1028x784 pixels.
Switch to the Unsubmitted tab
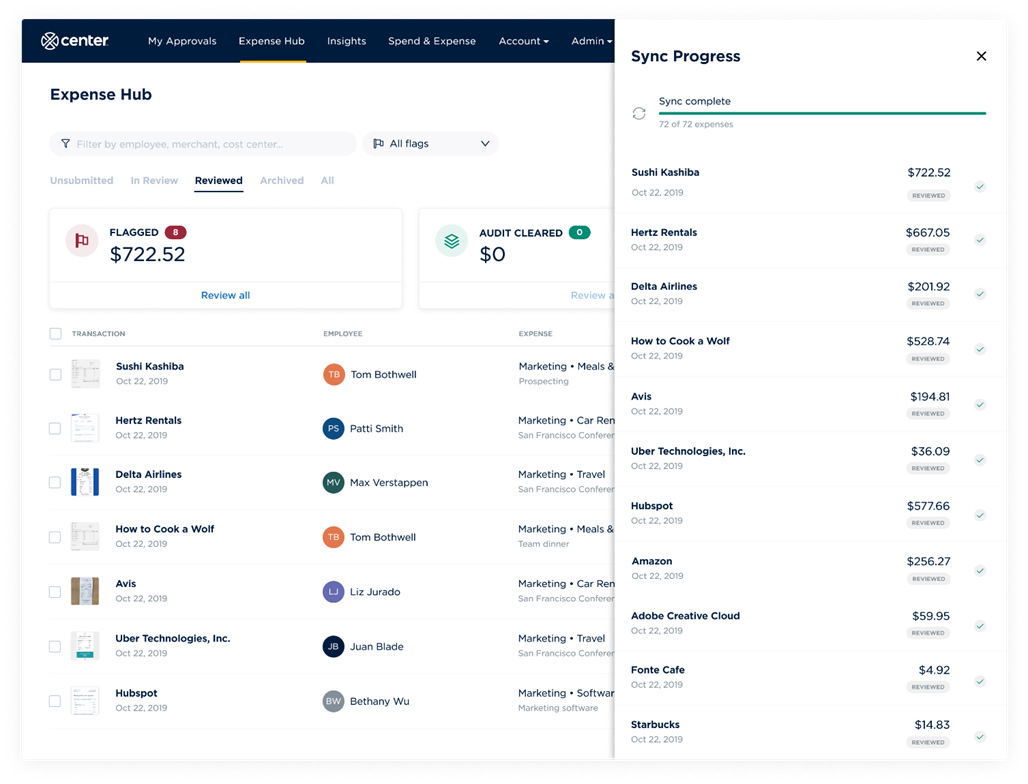81,180
